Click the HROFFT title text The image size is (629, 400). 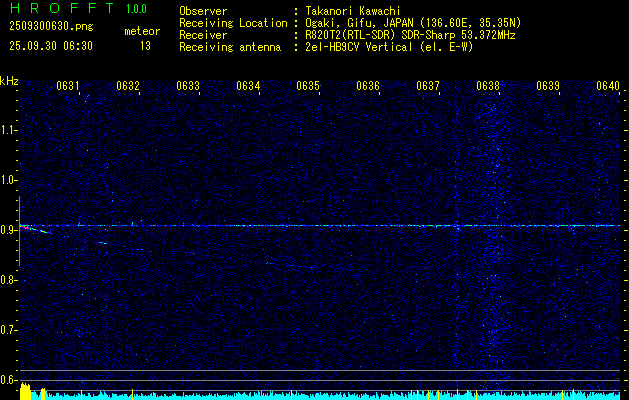coord(62,8)
